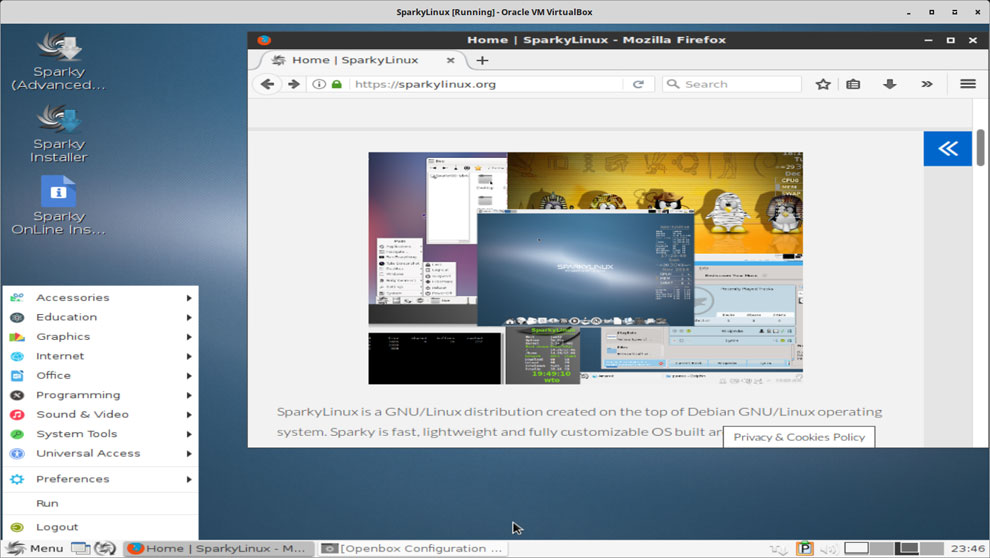Click the Preferences gear icon
Viewport: 990px width, 558px height.
coord(17,479)
